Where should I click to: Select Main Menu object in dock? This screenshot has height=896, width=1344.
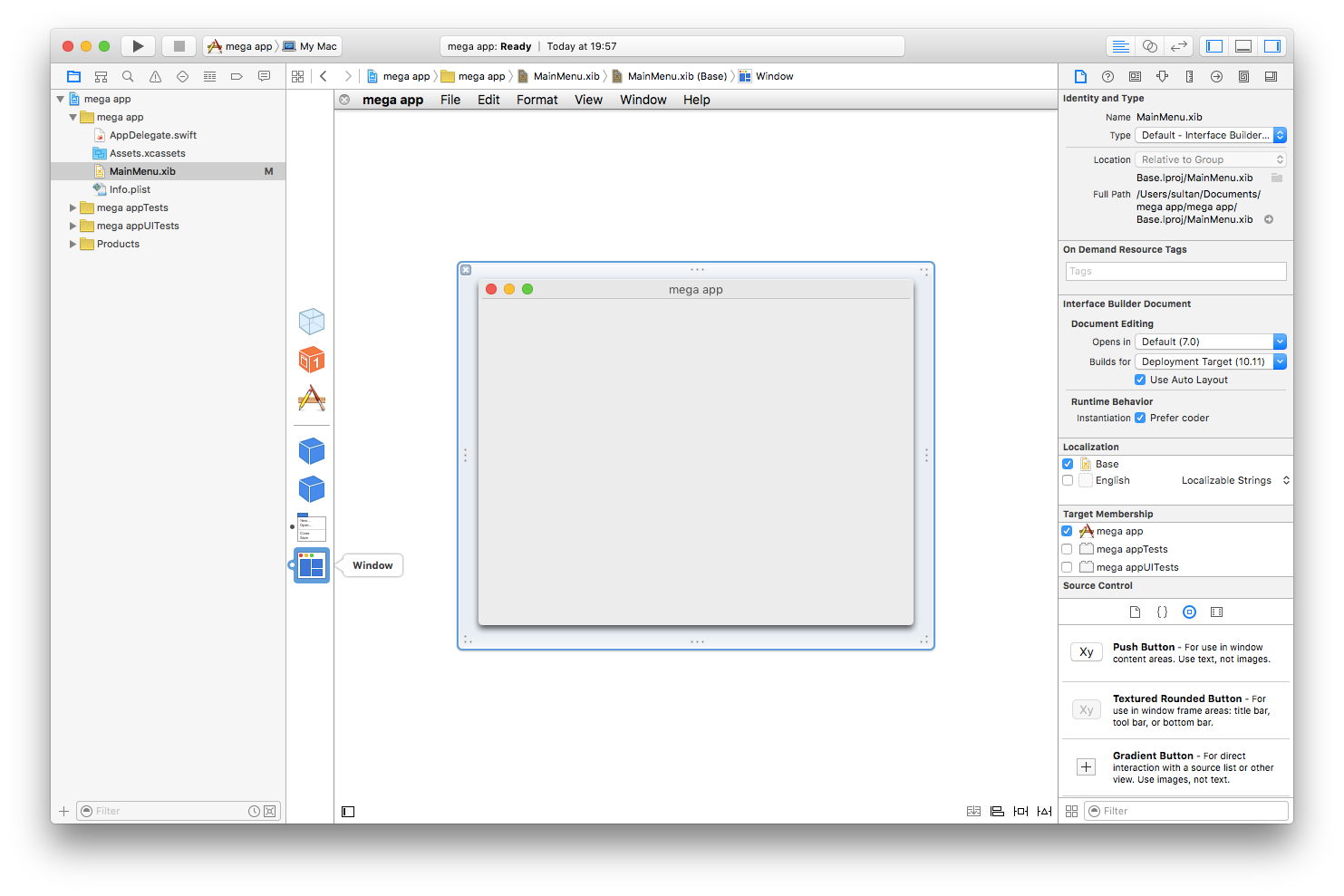tap(312, 527)
